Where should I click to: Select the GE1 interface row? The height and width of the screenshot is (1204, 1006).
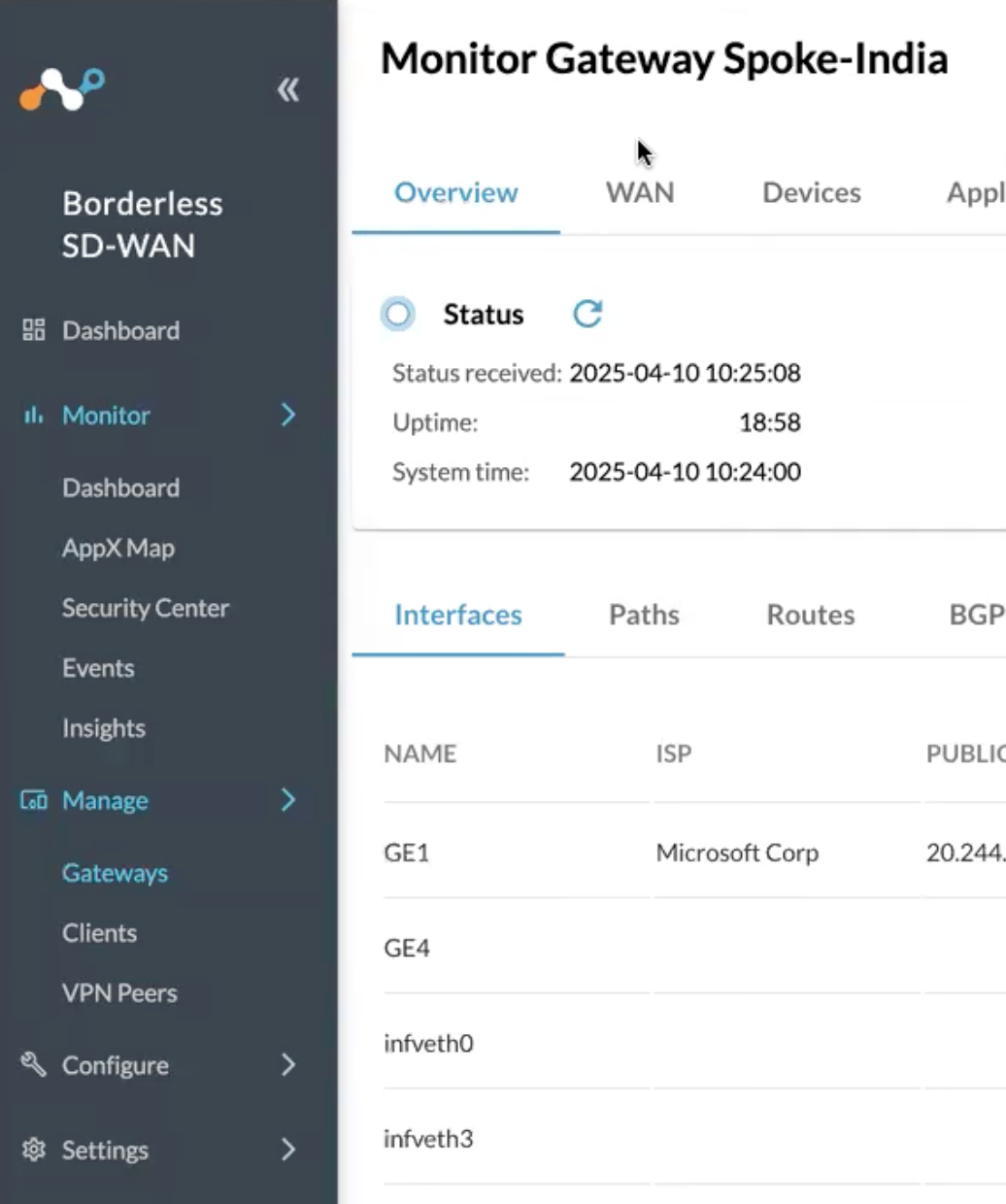[x=694, y=853]
